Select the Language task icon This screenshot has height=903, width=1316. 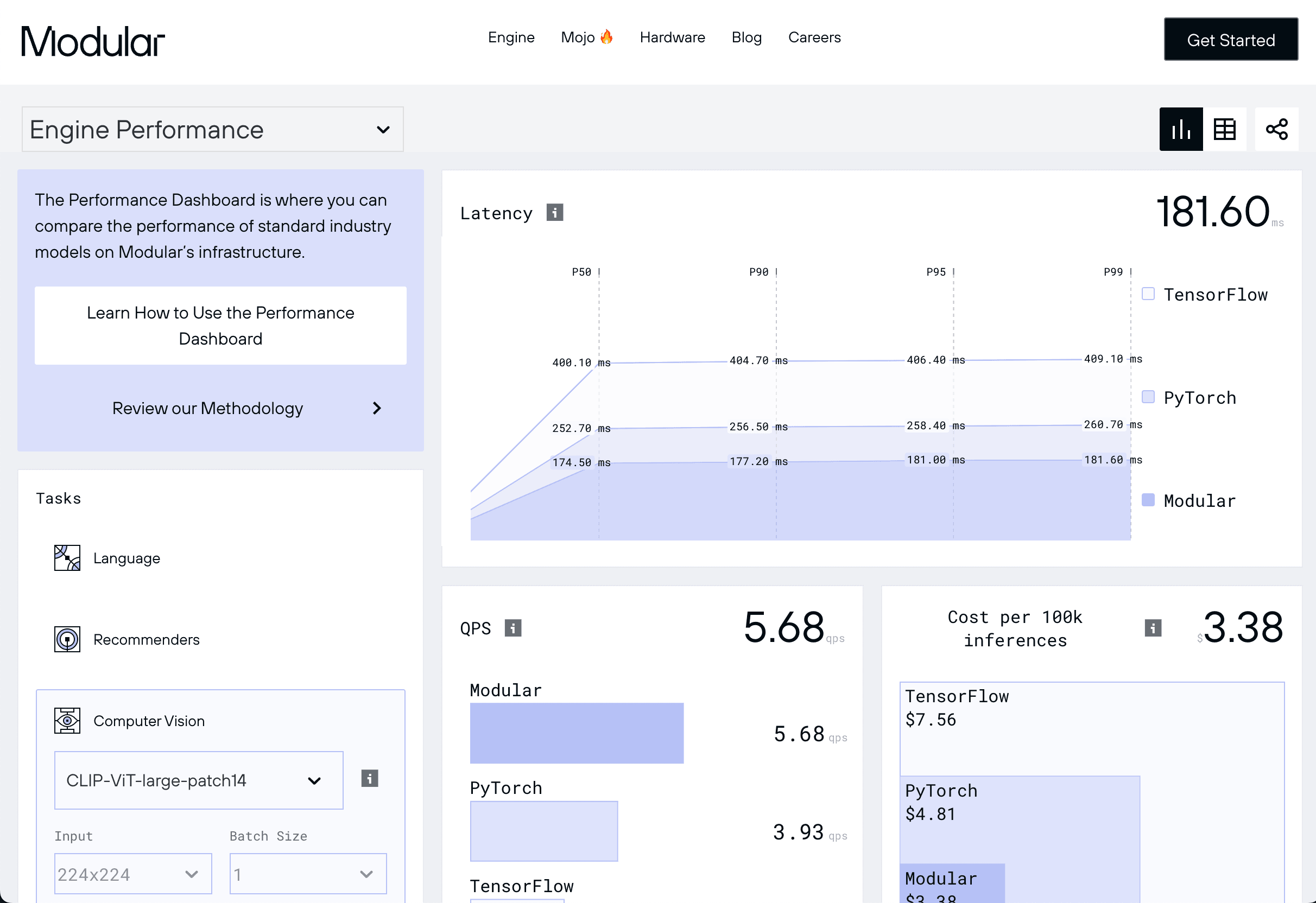pos(67,558)
